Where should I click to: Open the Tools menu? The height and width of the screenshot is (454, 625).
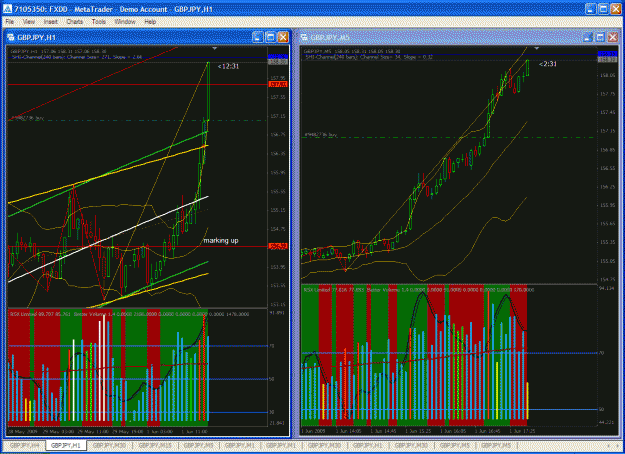[x=98, y=22]
